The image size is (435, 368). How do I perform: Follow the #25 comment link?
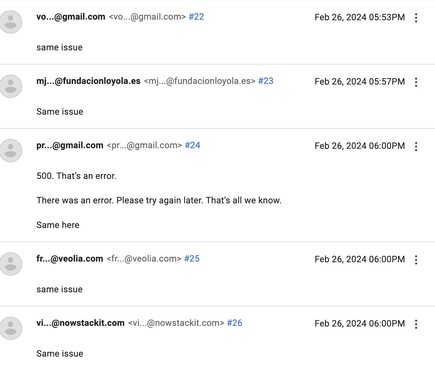click(192, 259)
